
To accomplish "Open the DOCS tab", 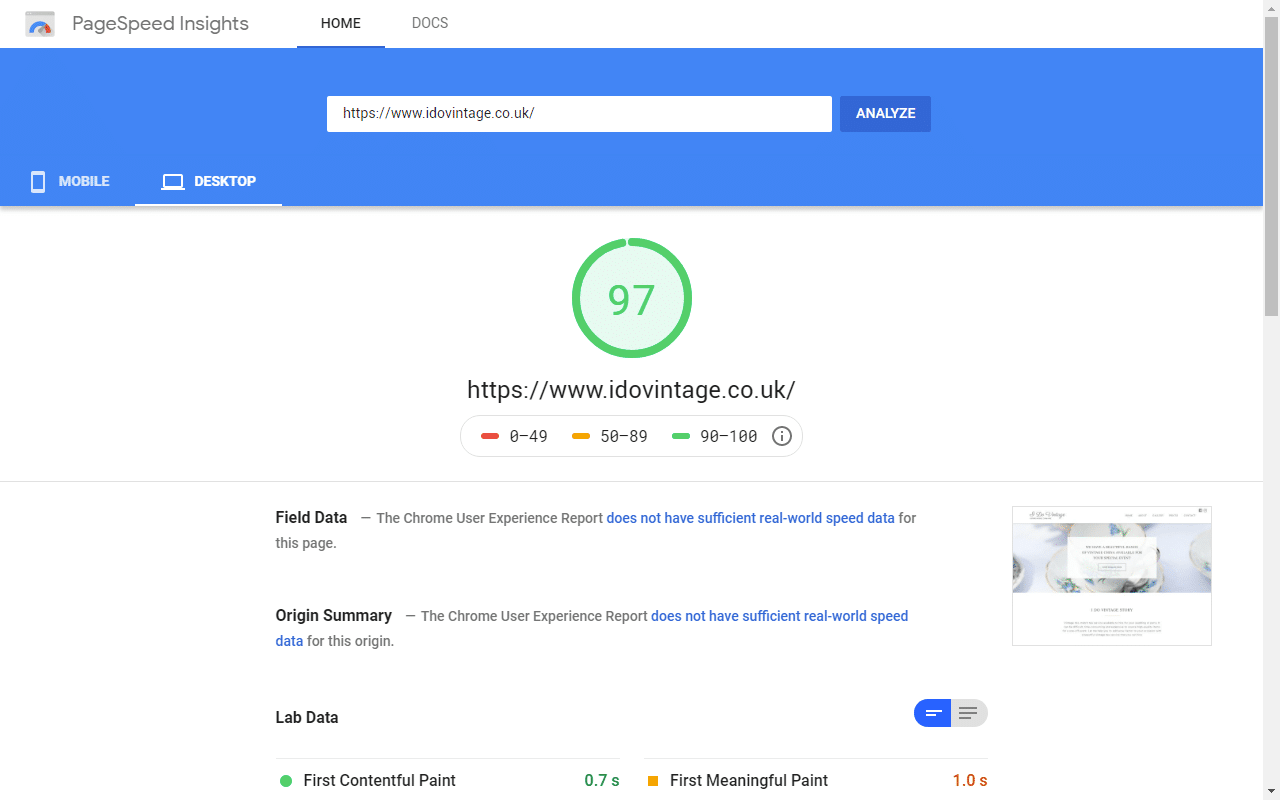I will [x=430, y=23].
